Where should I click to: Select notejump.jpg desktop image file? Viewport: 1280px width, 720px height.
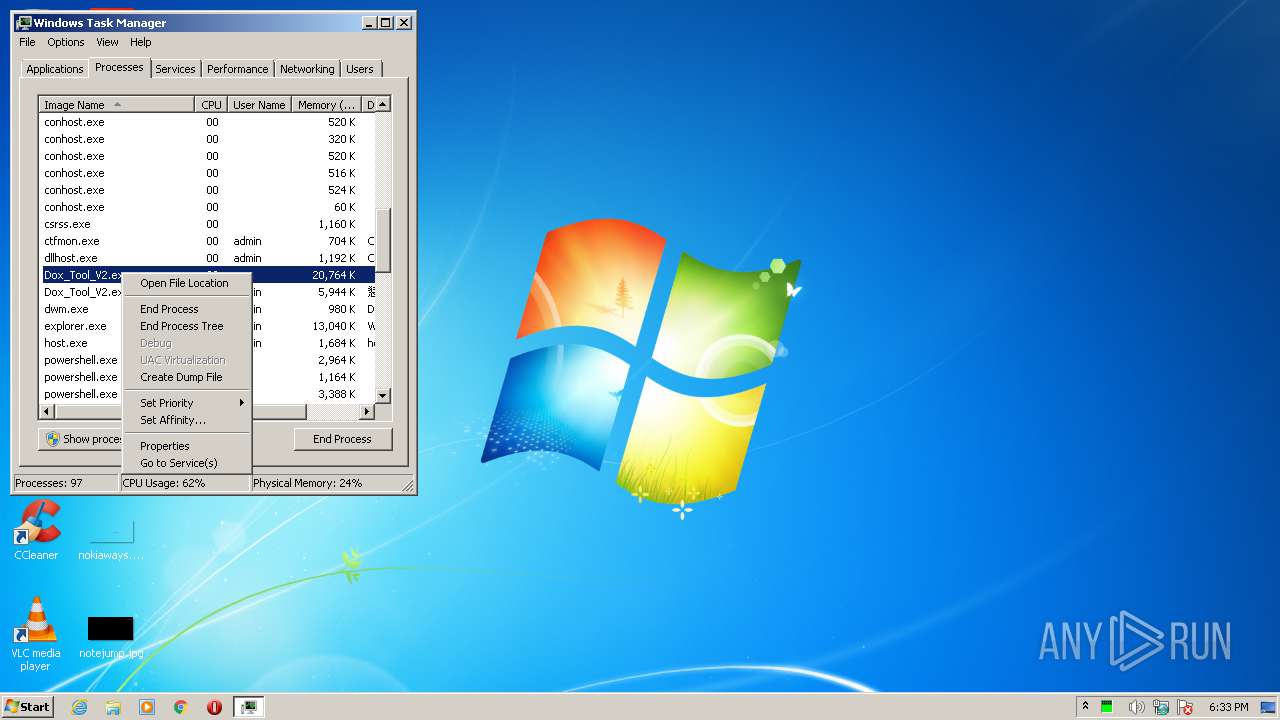pos(110,637)
